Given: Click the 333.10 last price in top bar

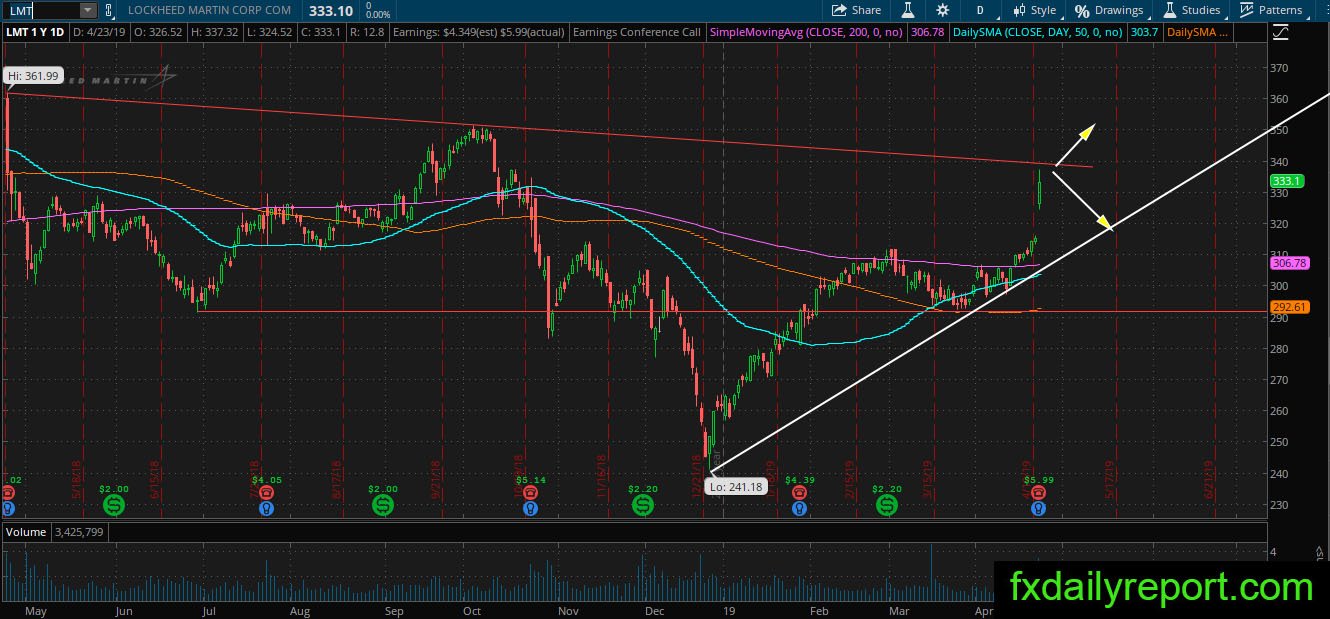Looking at the screenshot, I should (332, 10).
